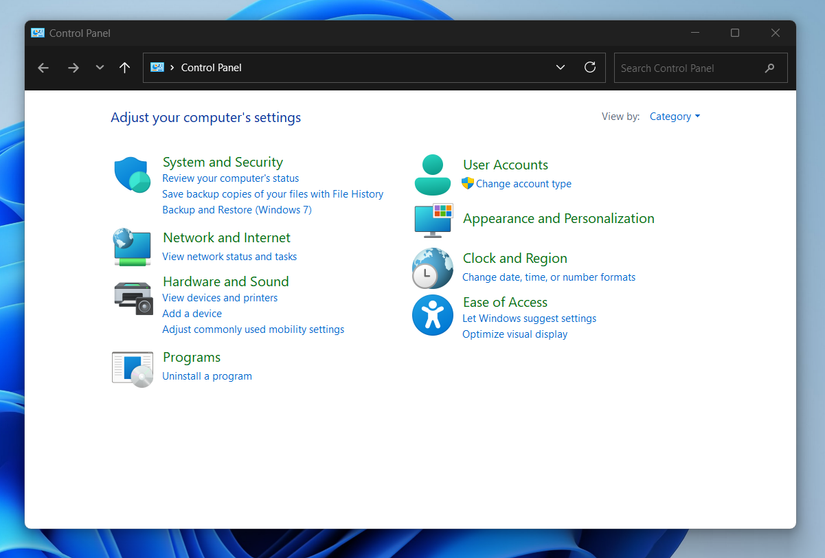Click Optimize visual display

[x=515, y=334]
